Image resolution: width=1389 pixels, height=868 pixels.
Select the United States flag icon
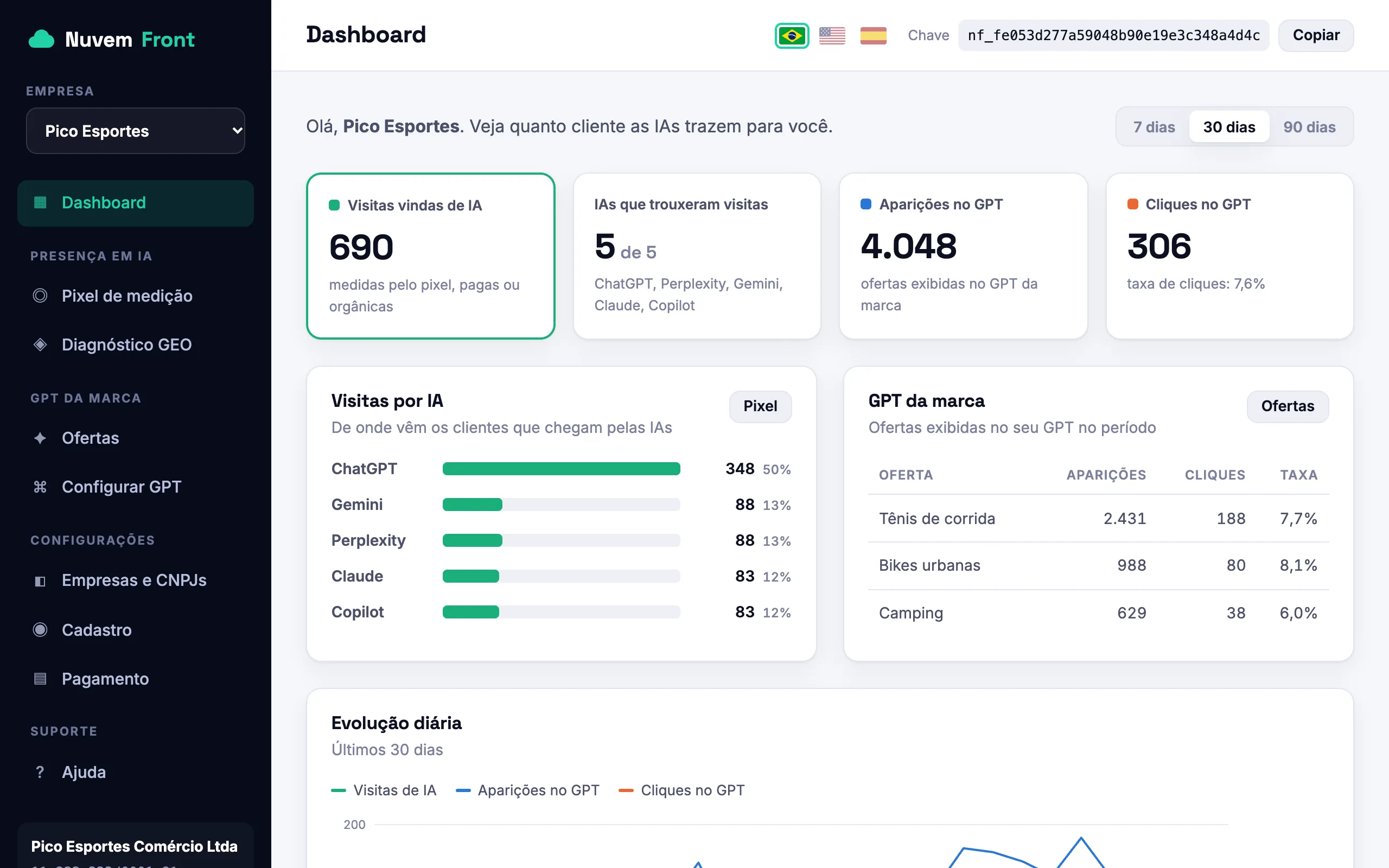(832, 36)
